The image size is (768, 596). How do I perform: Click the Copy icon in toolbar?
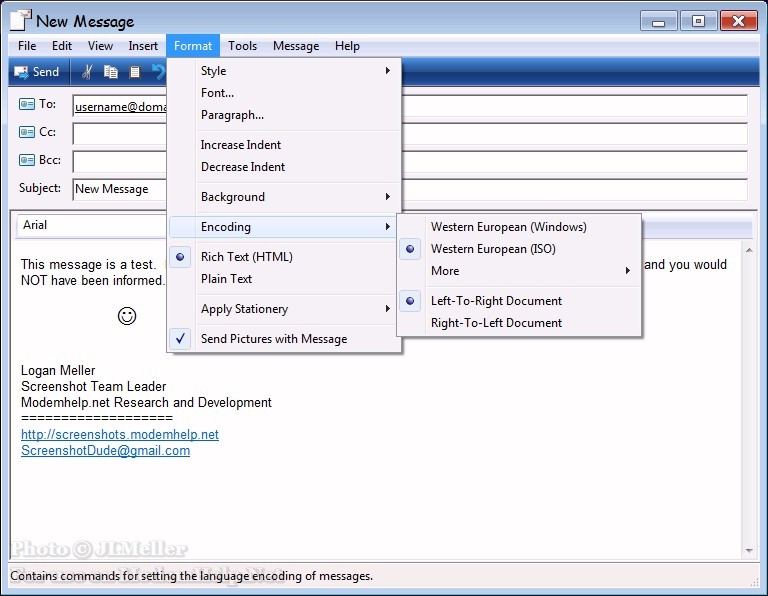click(111, 72)
